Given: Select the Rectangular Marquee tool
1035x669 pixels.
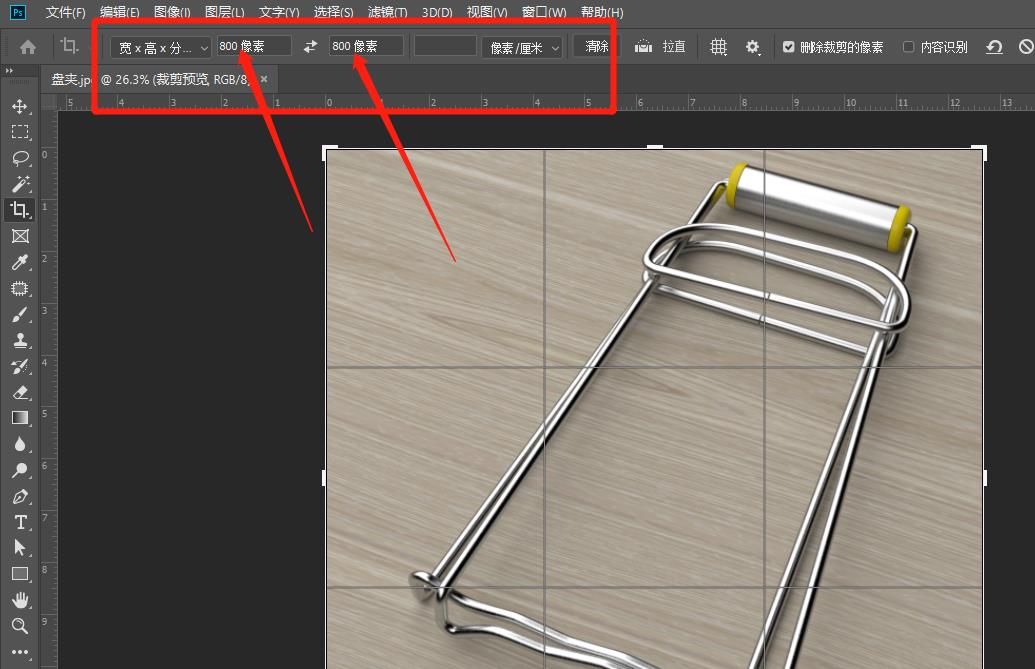Looking at the screenshot, I should [20, 132].
